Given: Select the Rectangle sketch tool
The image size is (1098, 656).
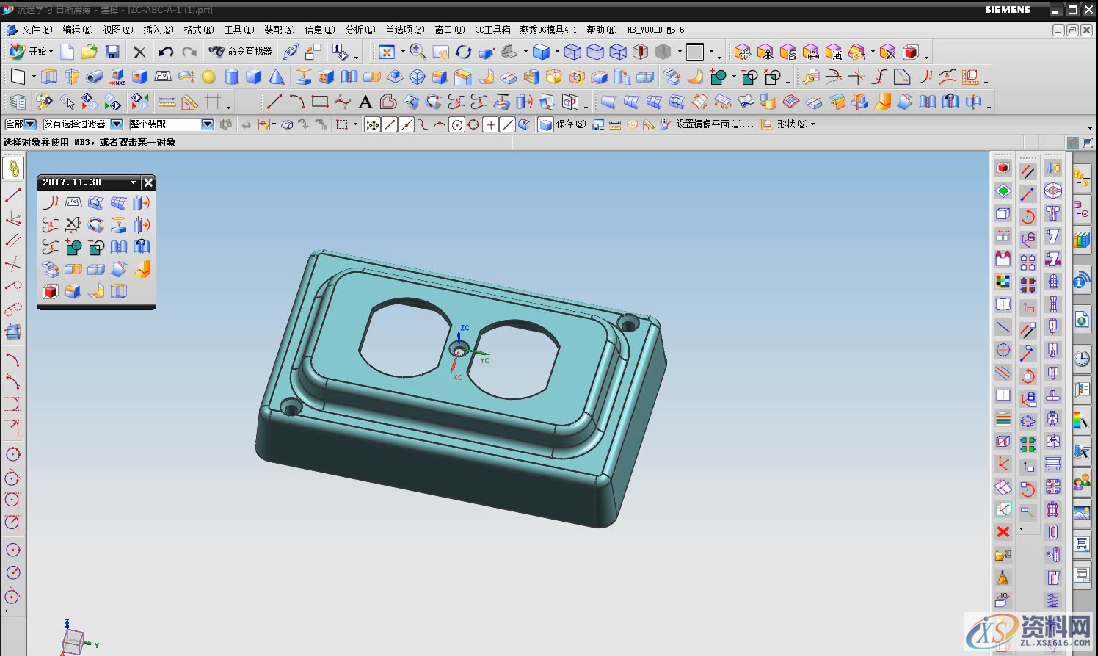Looking at the screenshot, I should click(320, 101).
